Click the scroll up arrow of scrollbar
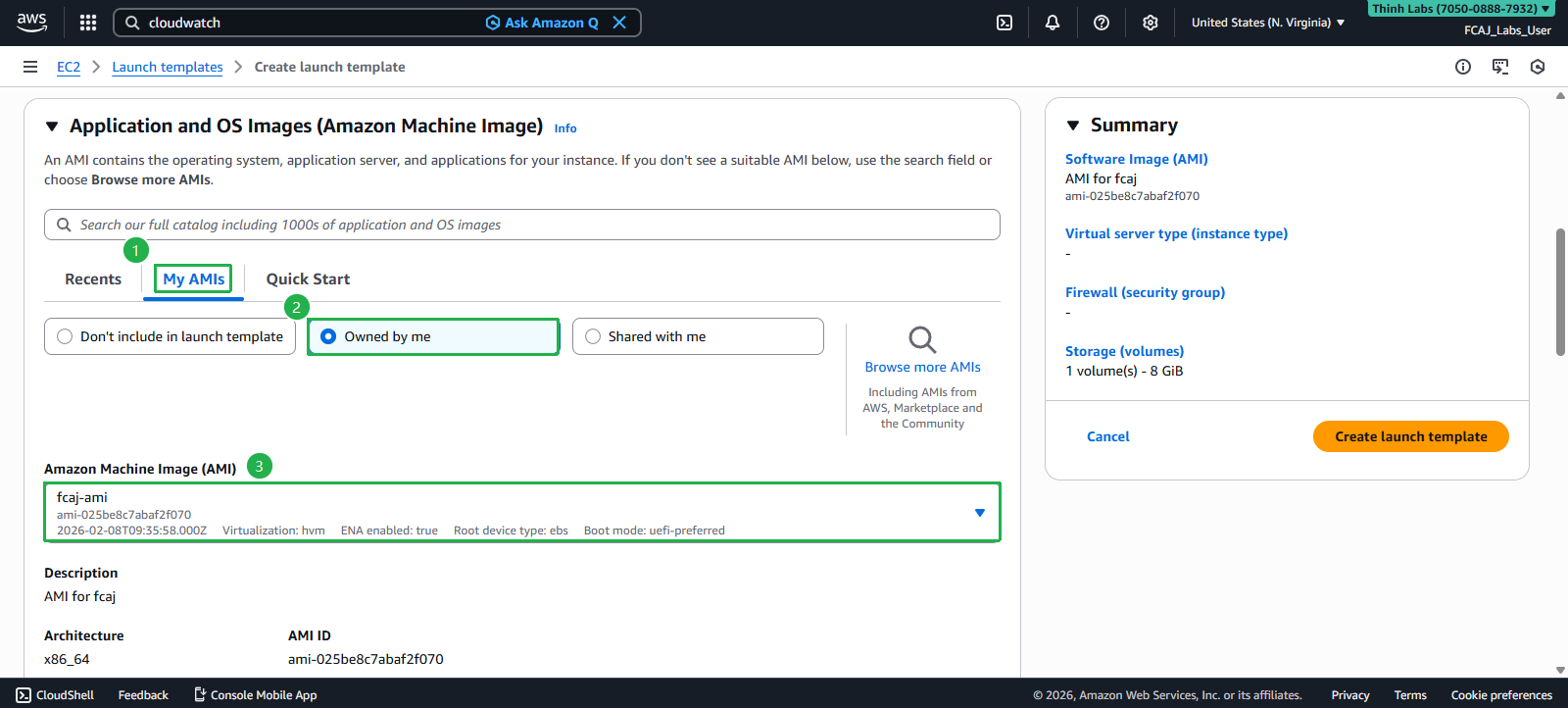1568x708 pixels. pyautogui.click(x=1560, y=96)
